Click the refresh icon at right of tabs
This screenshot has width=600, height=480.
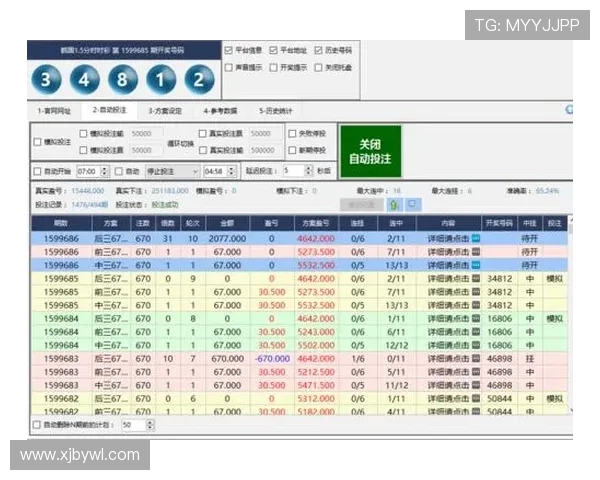tap(569, 111)
